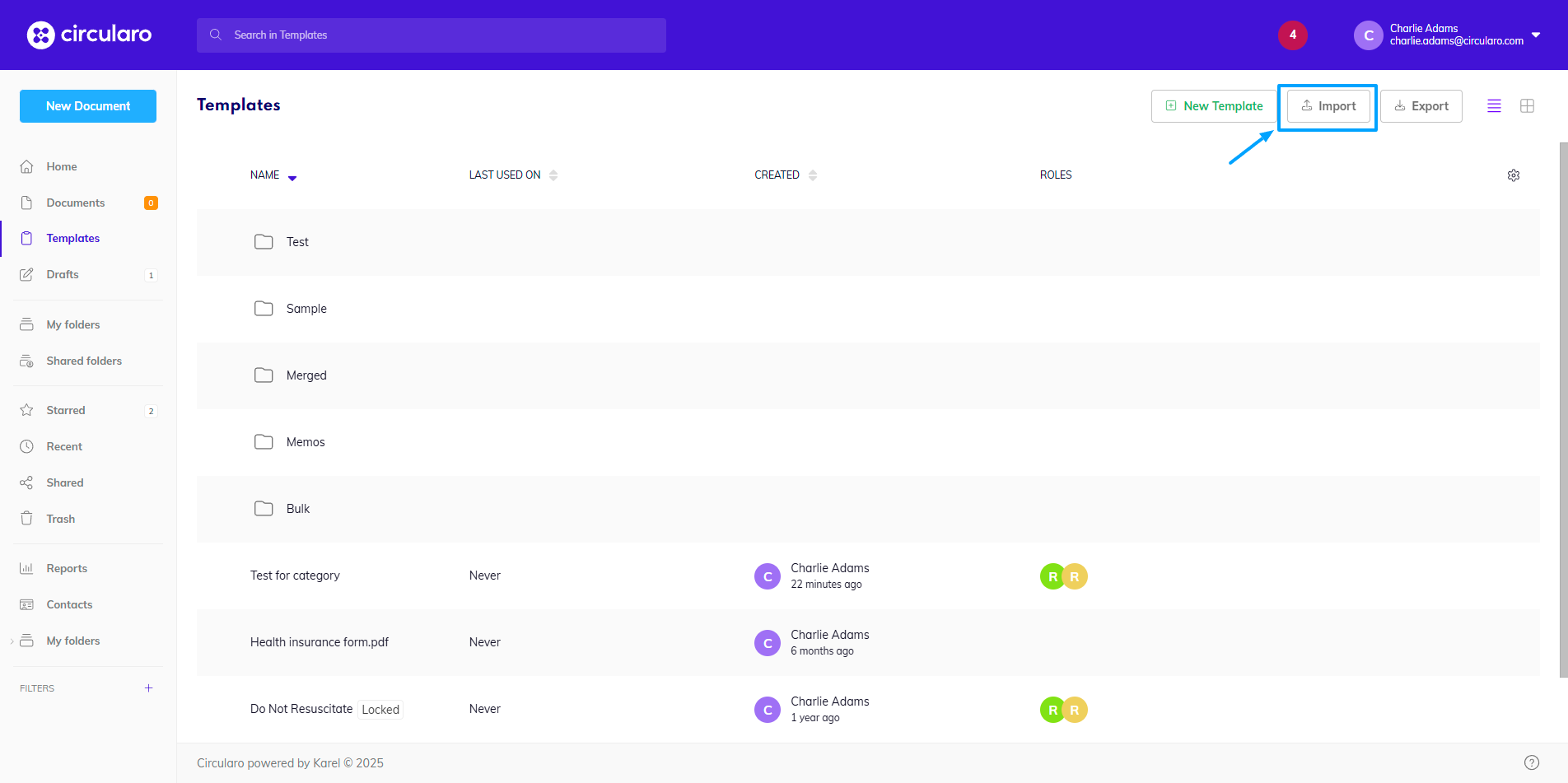The height and width of the screenshot is (783, 1568).
Task: Toggle sorting on the LAST USED ON column
Action: point(553,175)
